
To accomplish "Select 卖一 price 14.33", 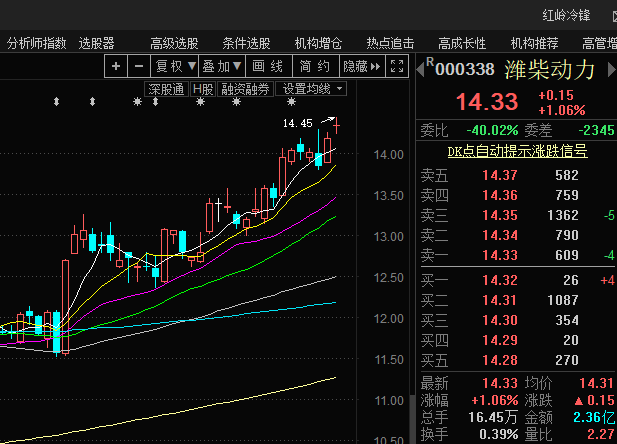I will coord(500,255).
